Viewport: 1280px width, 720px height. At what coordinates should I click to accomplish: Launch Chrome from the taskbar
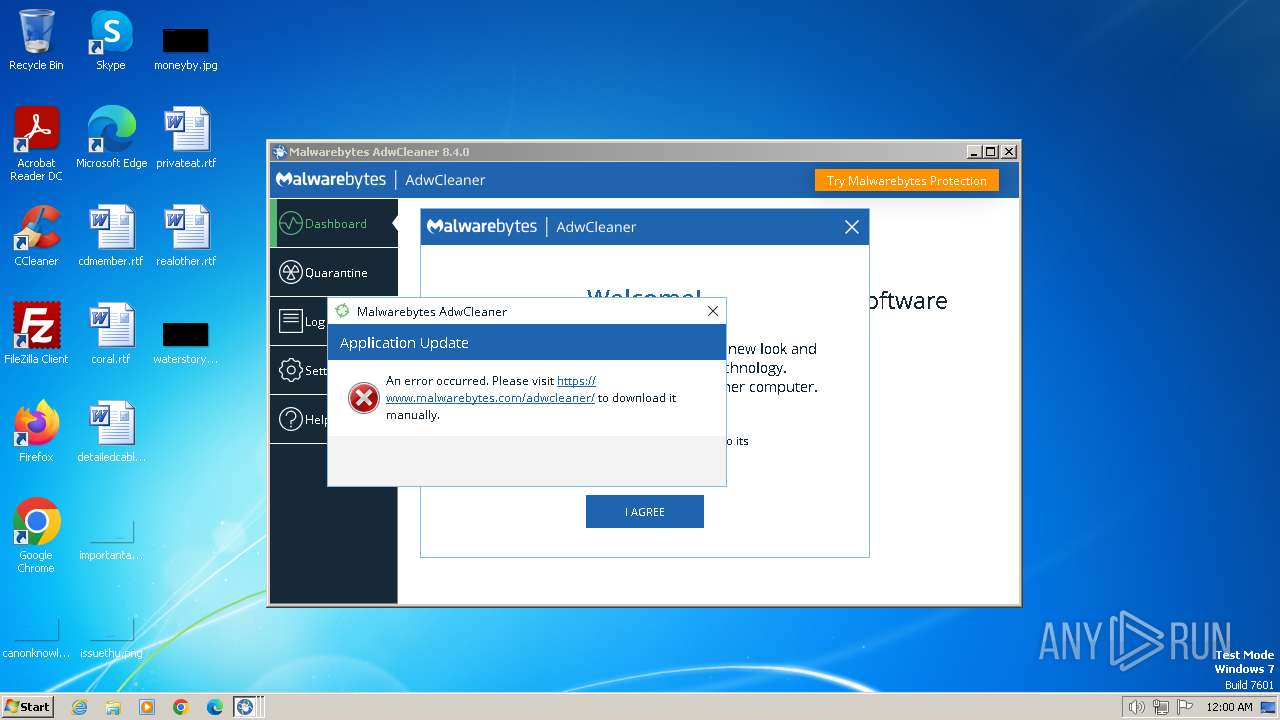(181, 707)
